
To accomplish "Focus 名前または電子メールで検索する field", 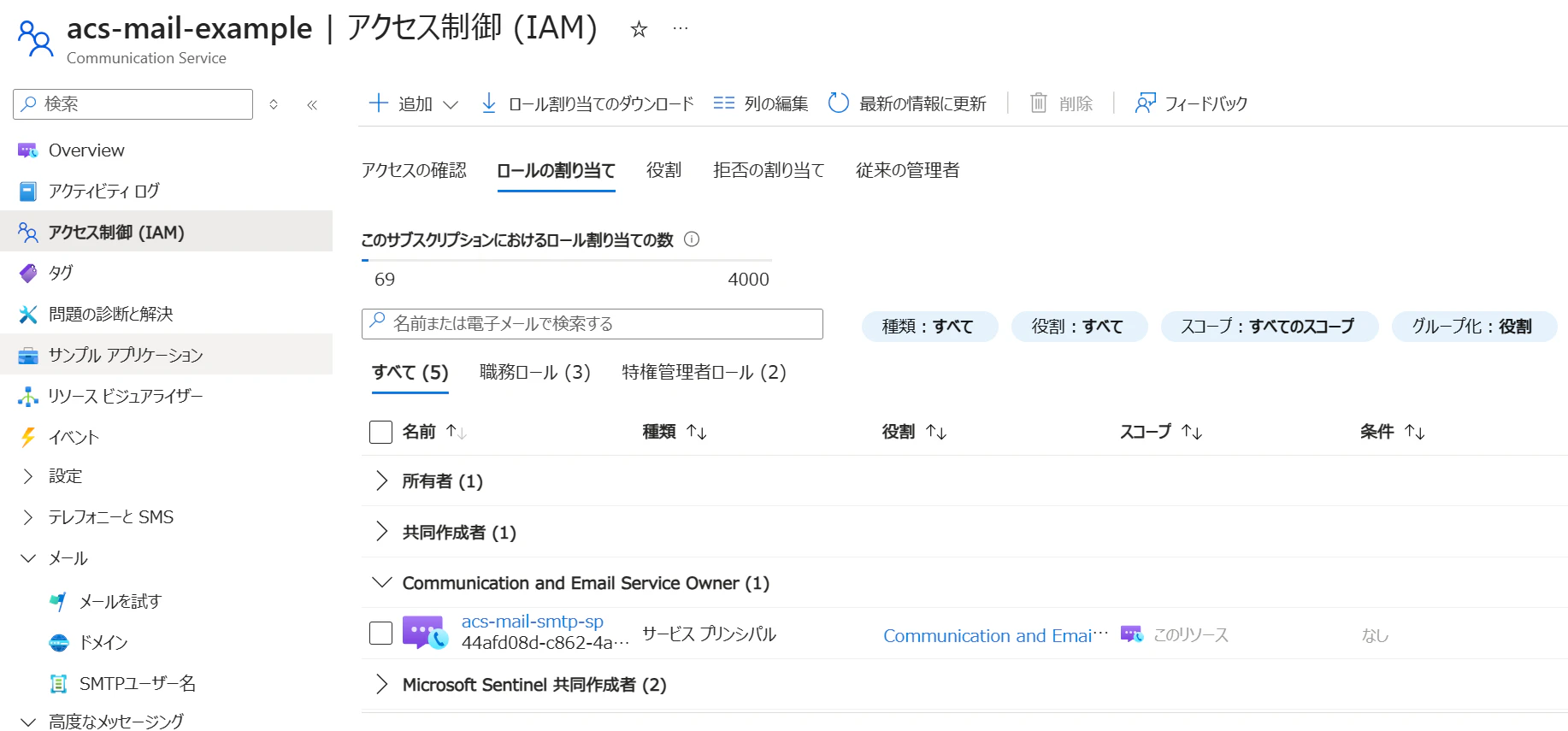I will click(x=592, y=324).
